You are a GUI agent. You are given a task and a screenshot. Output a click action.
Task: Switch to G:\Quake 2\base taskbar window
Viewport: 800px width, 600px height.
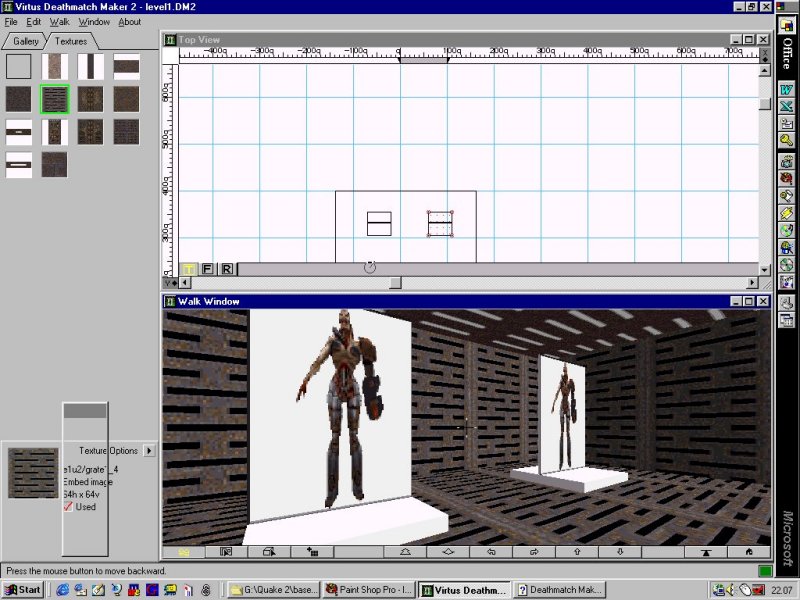[x=273, y=590]
